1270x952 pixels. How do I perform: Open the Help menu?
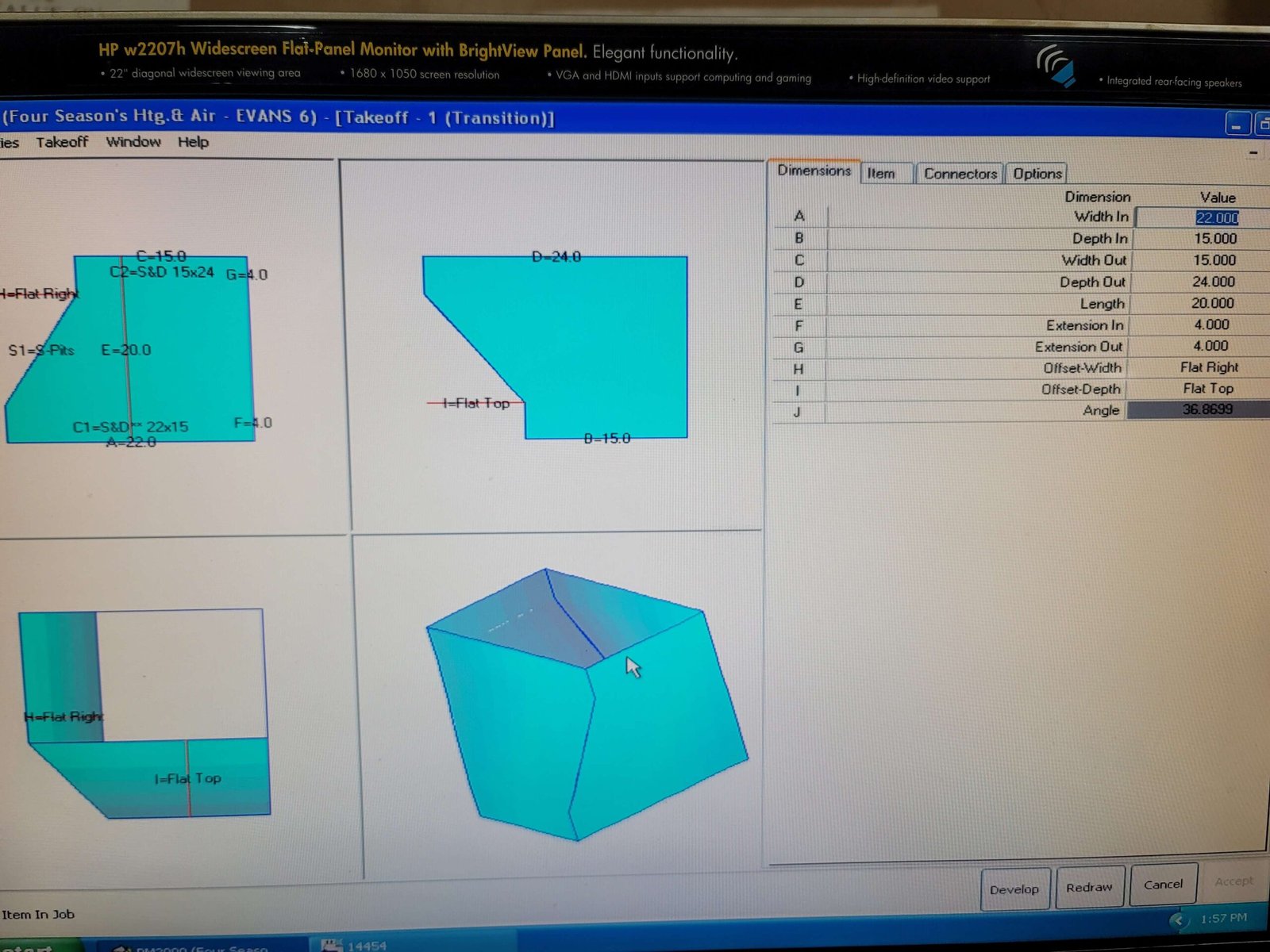pos(193,142)
